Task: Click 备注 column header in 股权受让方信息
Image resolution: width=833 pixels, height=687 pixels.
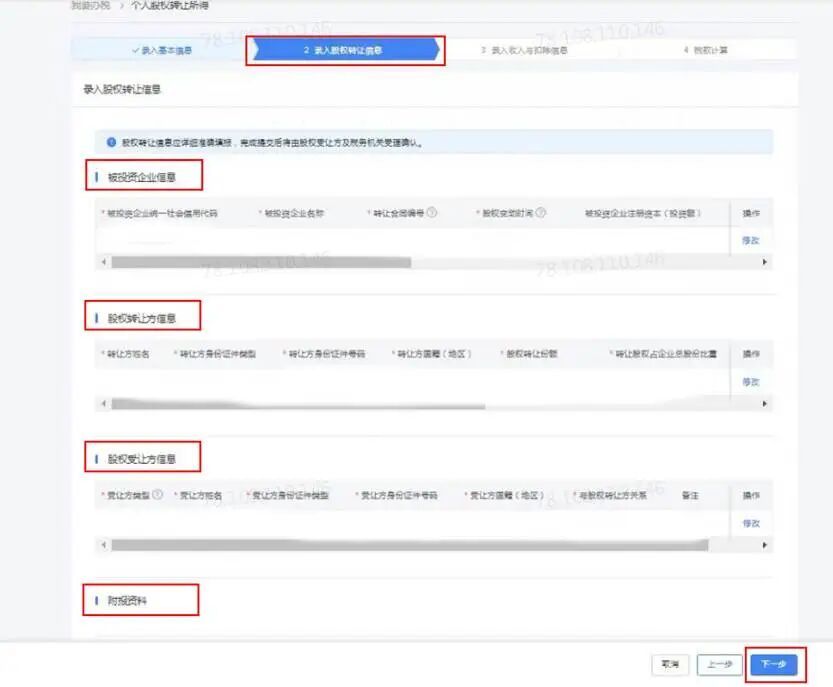Action: pyautogui.click(x=690, y=495)
